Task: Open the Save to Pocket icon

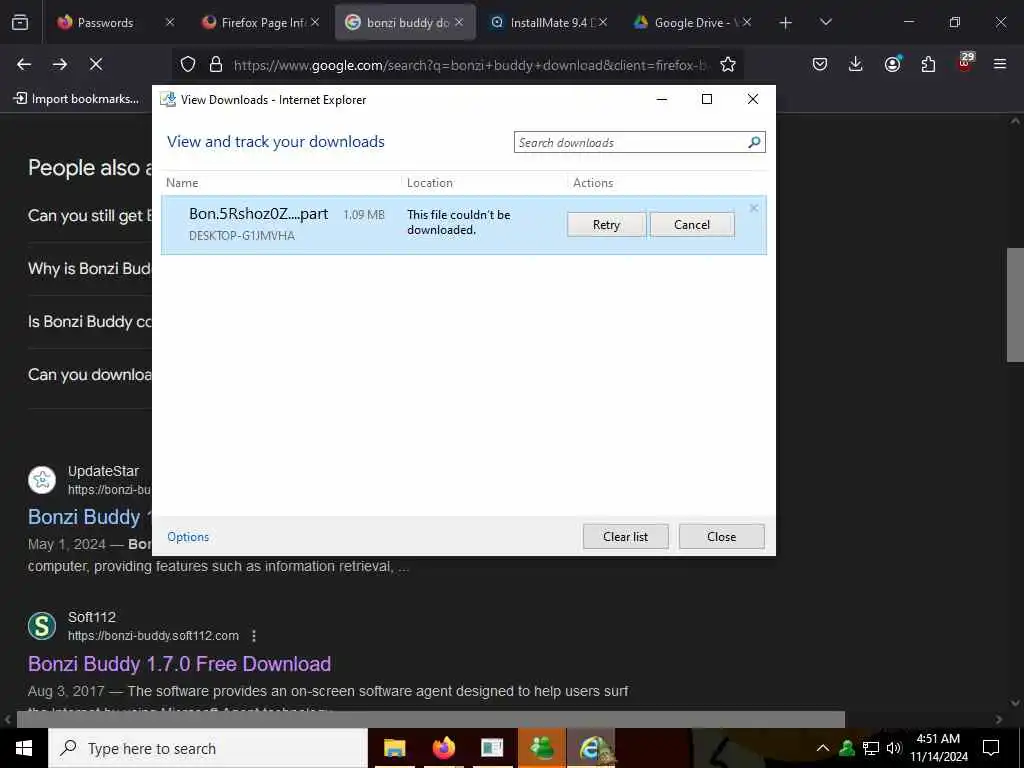Action: (820, 64)
